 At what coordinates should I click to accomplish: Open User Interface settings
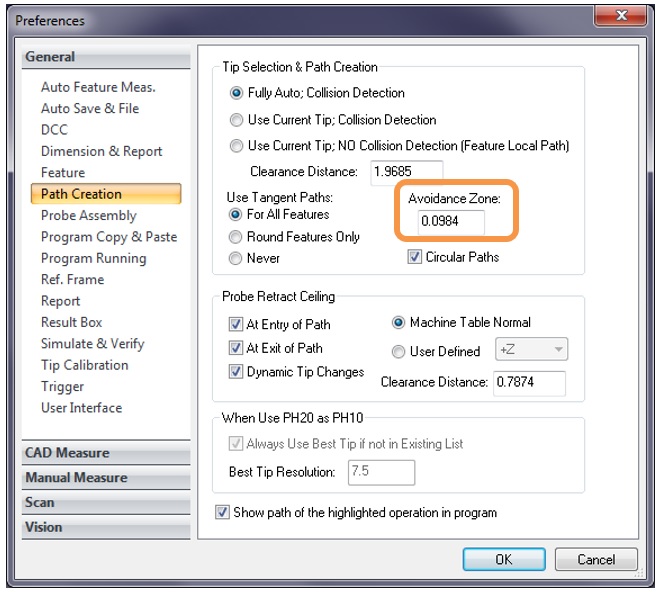(x=82, y=408)
